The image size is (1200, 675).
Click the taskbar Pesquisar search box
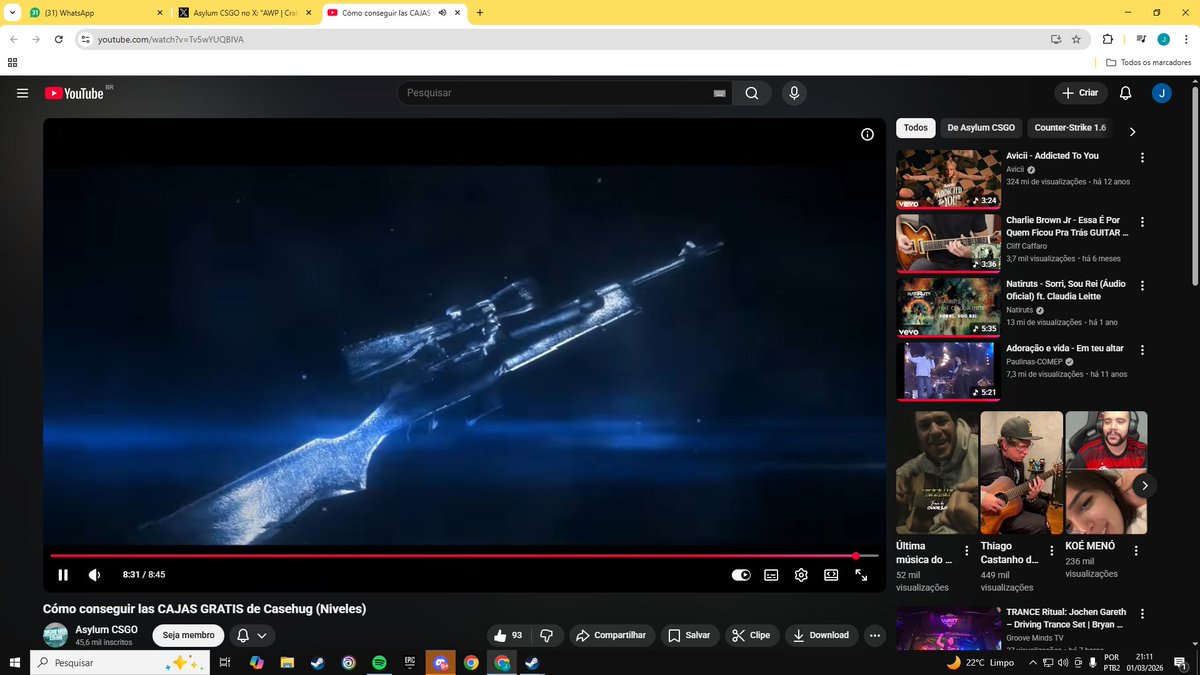tap(119, 662)
